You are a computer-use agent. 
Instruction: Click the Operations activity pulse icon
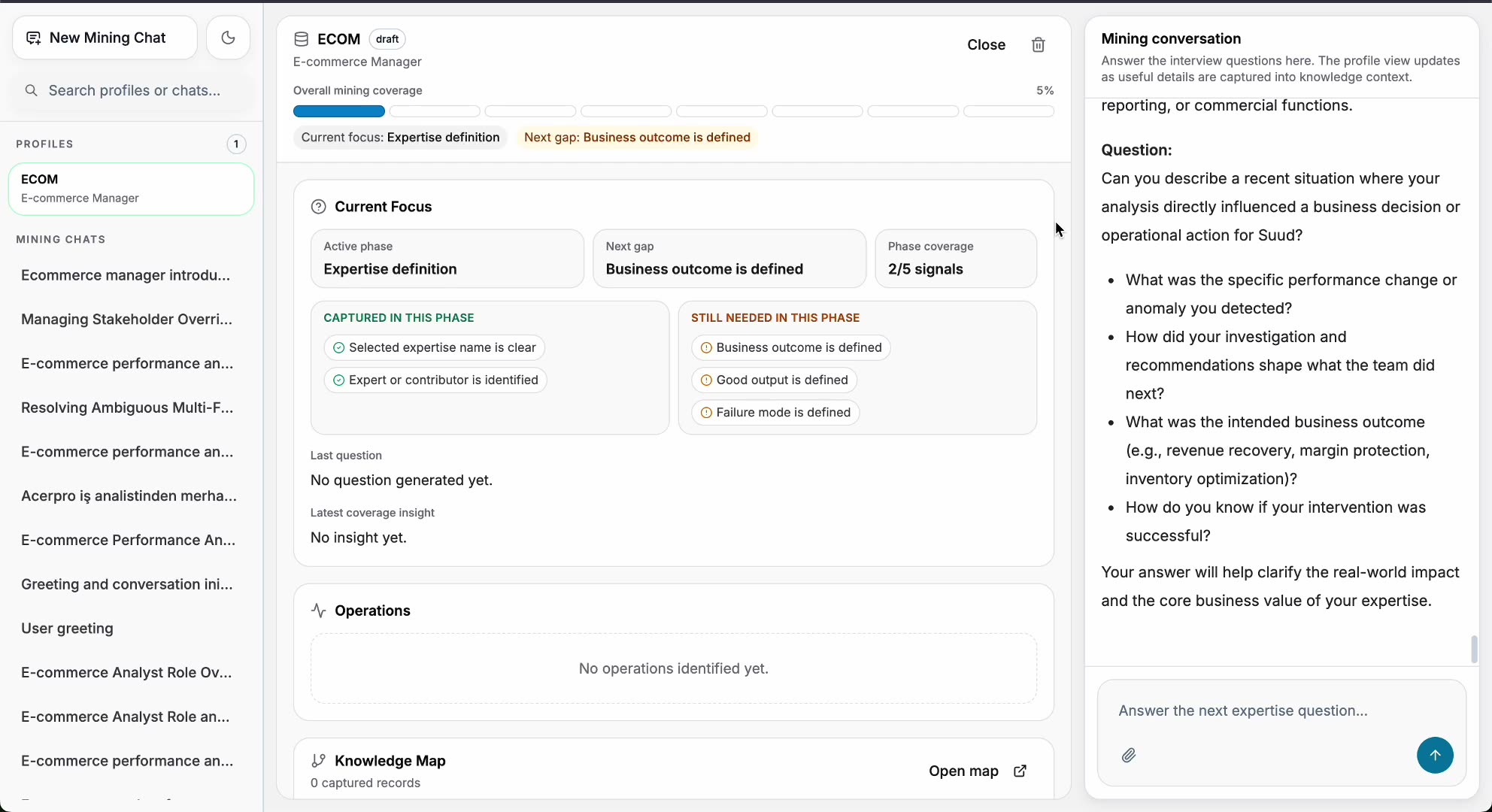pyautogui.click(x=319, y=611)
